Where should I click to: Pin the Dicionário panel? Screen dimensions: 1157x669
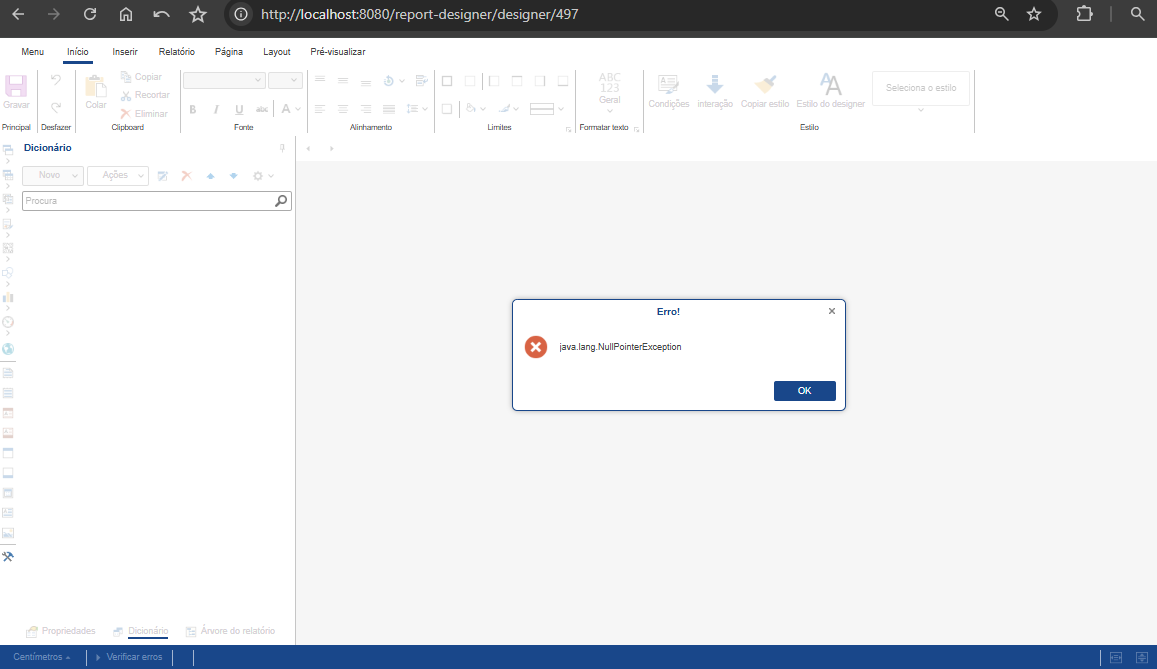click(x=282, y=148)
